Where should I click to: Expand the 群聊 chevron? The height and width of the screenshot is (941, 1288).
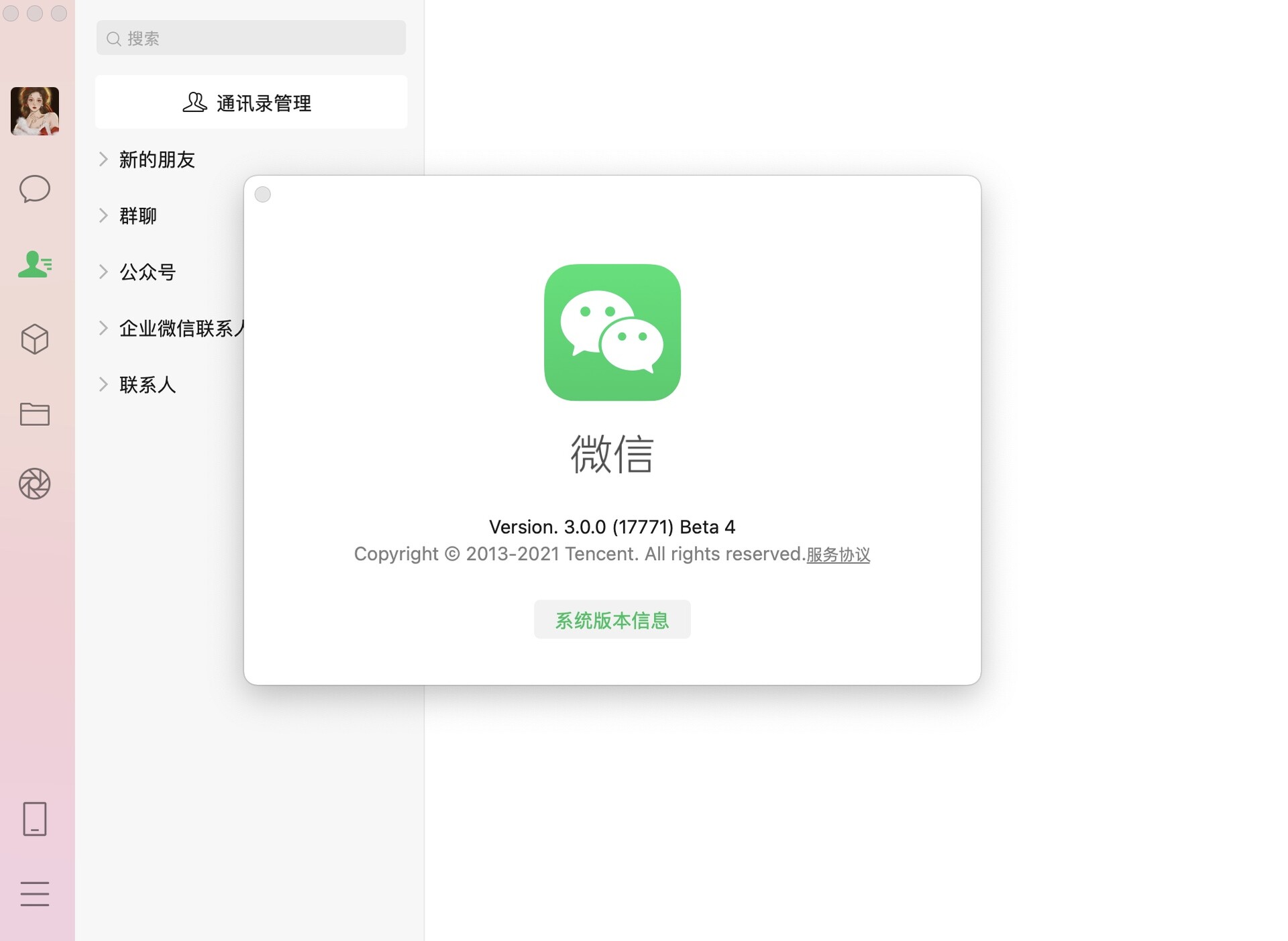103,215
